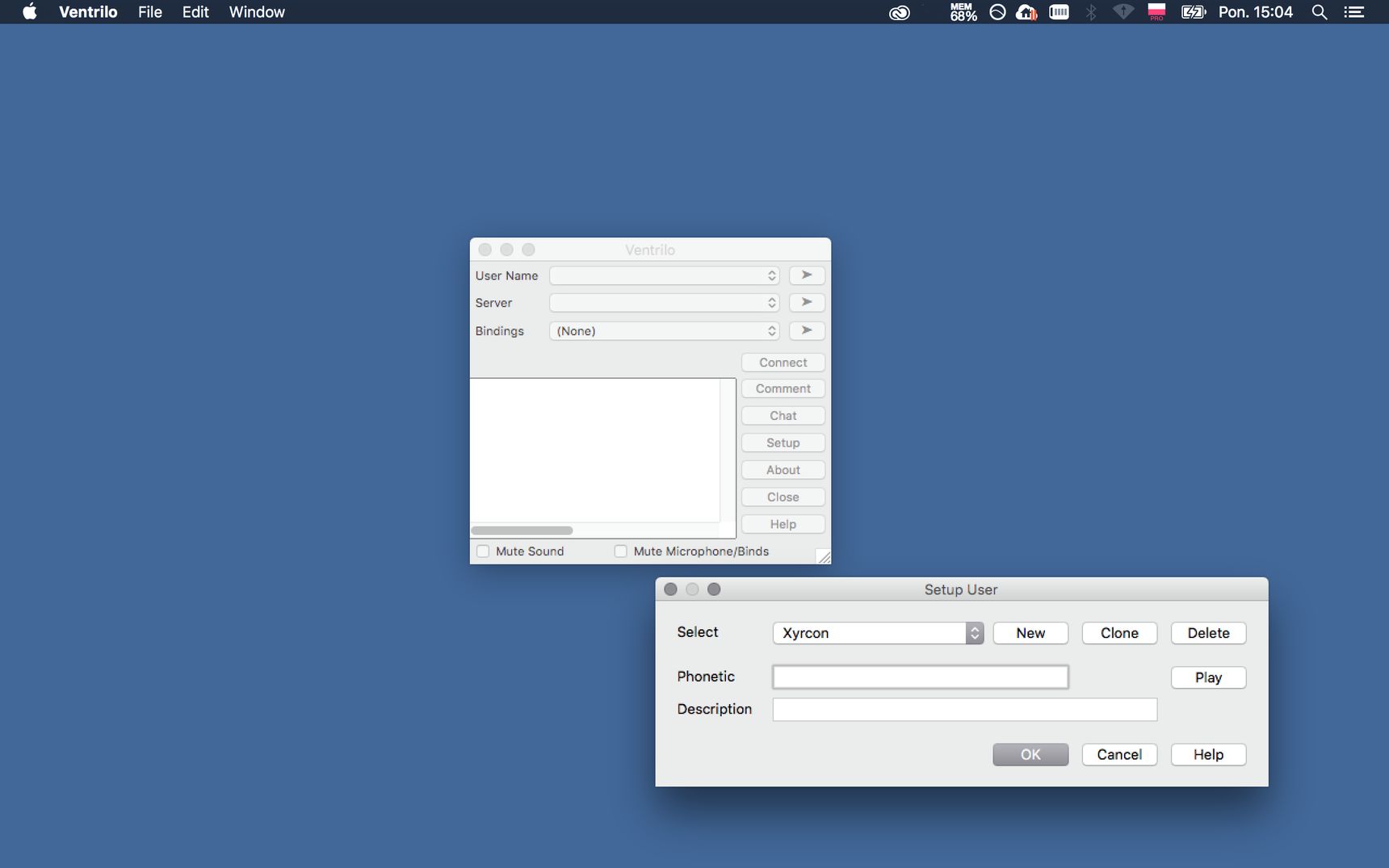Enable the Mute Sound checkbox
This screenshot has width=1389, height=868.
(x=483, y=551)
